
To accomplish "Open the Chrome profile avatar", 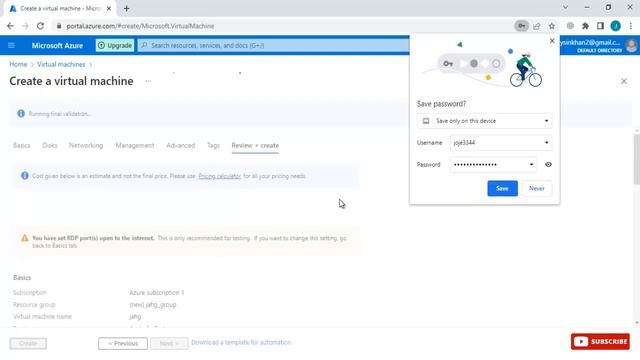I will click(616, 26).
